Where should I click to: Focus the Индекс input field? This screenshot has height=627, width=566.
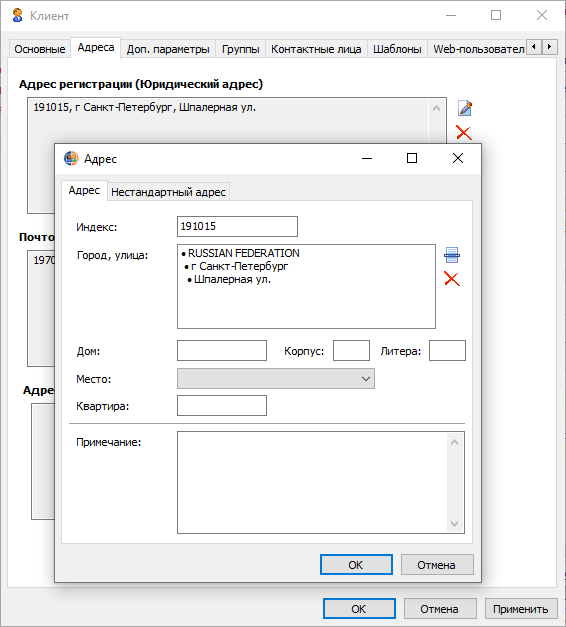(x=237, y=226)
